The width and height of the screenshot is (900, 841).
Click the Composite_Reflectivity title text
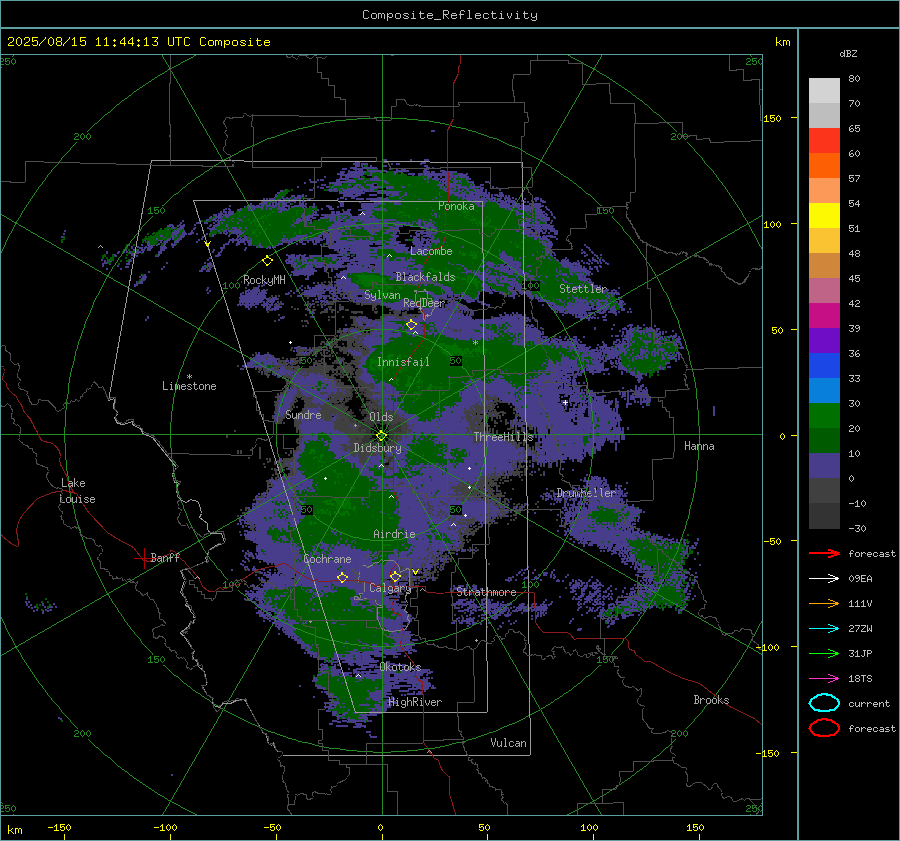(449, 15)
